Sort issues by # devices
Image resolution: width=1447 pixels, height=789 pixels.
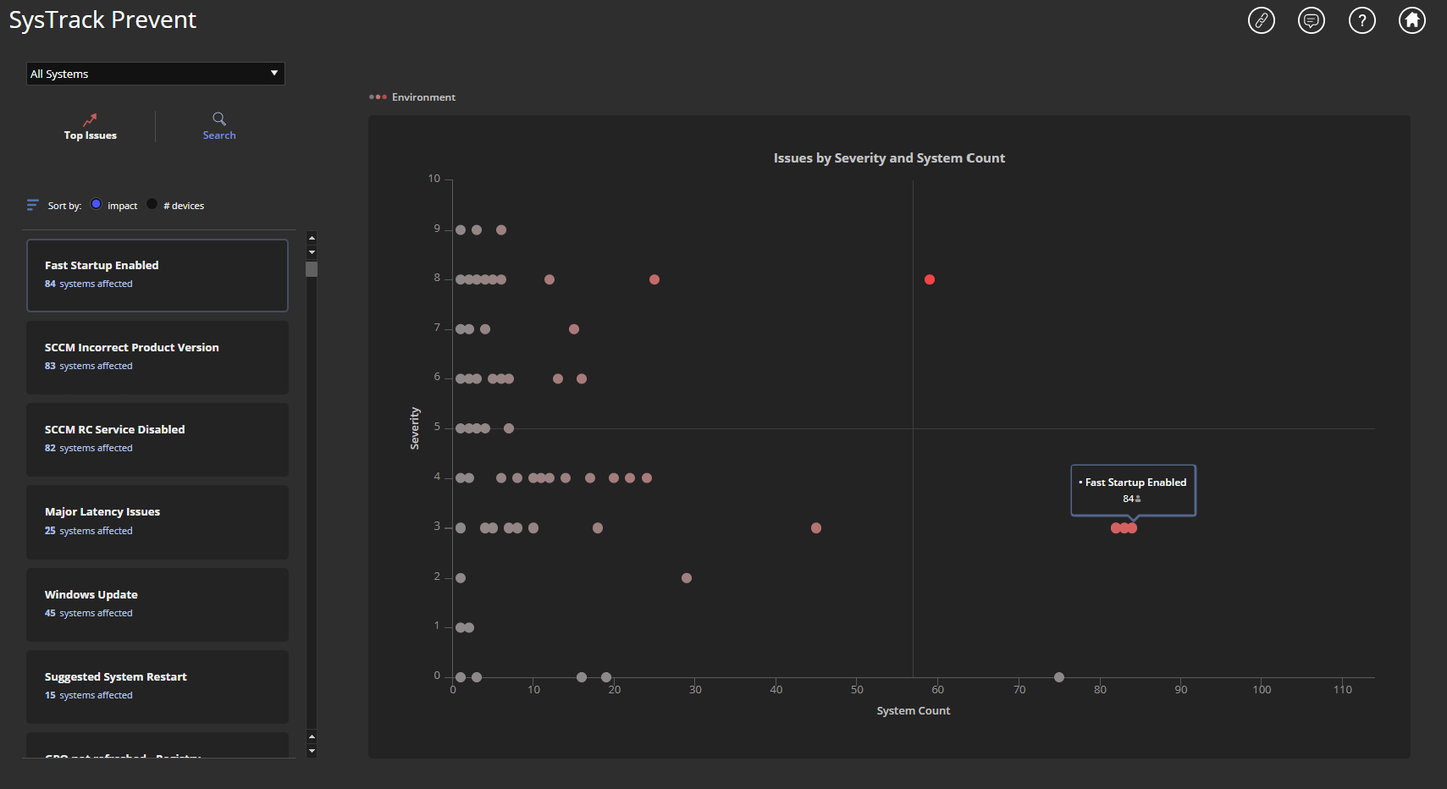tap(152, 204)
